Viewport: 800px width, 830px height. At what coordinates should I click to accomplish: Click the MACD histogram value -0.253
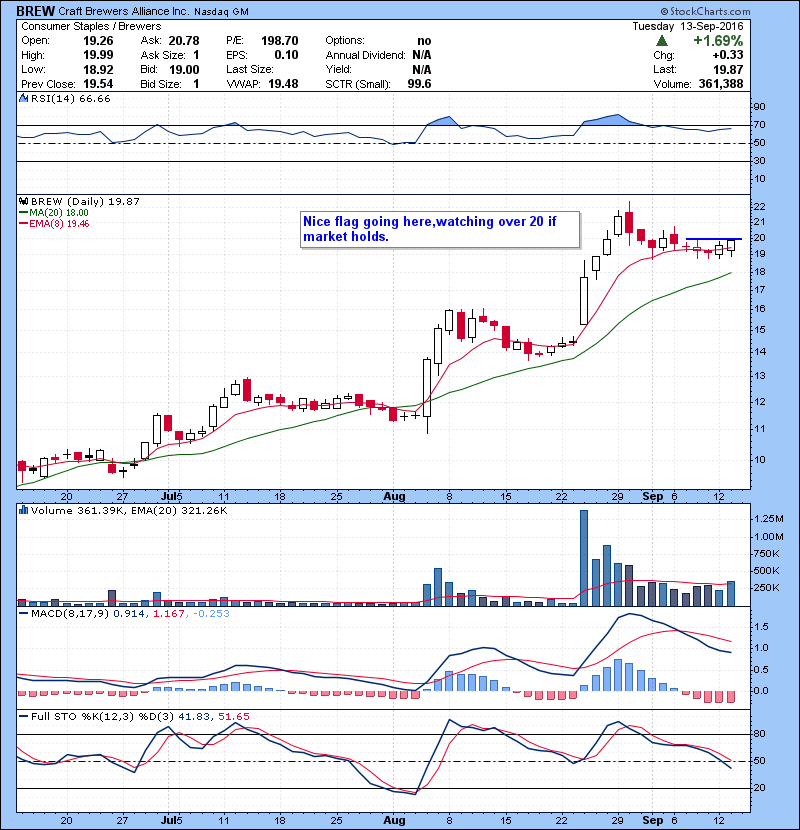(x=211, y=614)
